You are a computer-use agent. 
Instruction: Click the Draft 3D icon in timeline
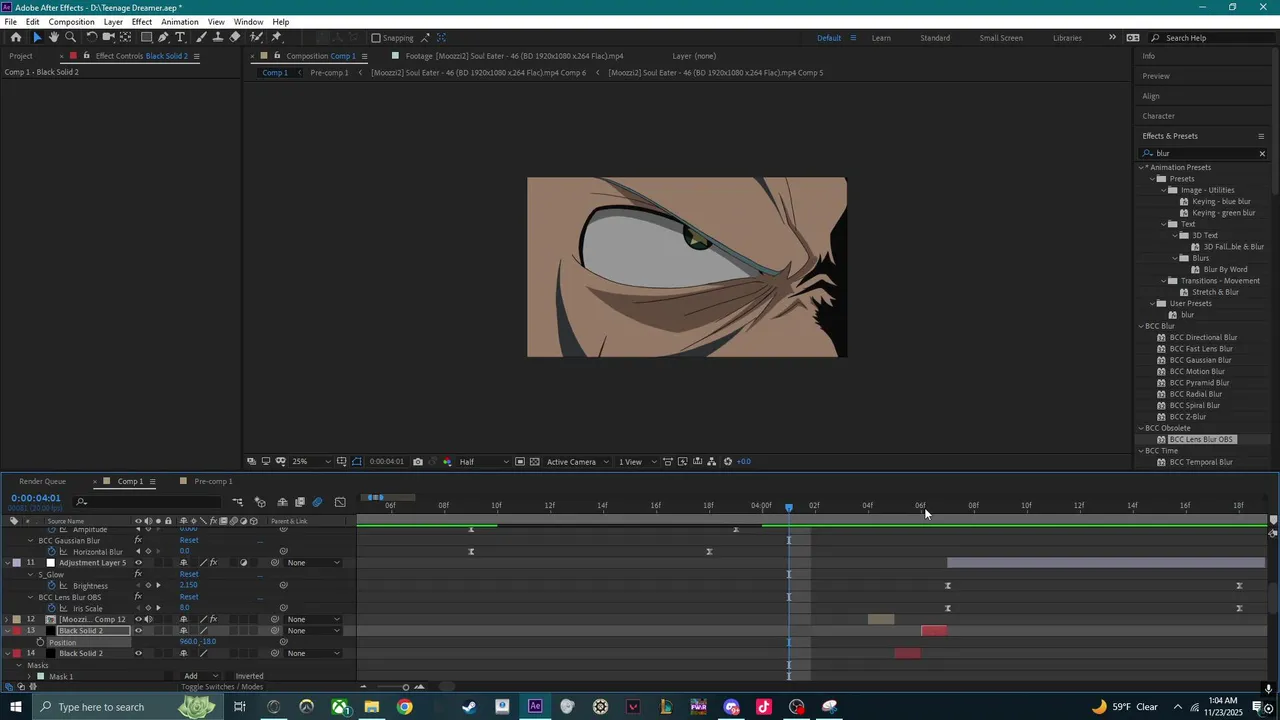point(260,502)
